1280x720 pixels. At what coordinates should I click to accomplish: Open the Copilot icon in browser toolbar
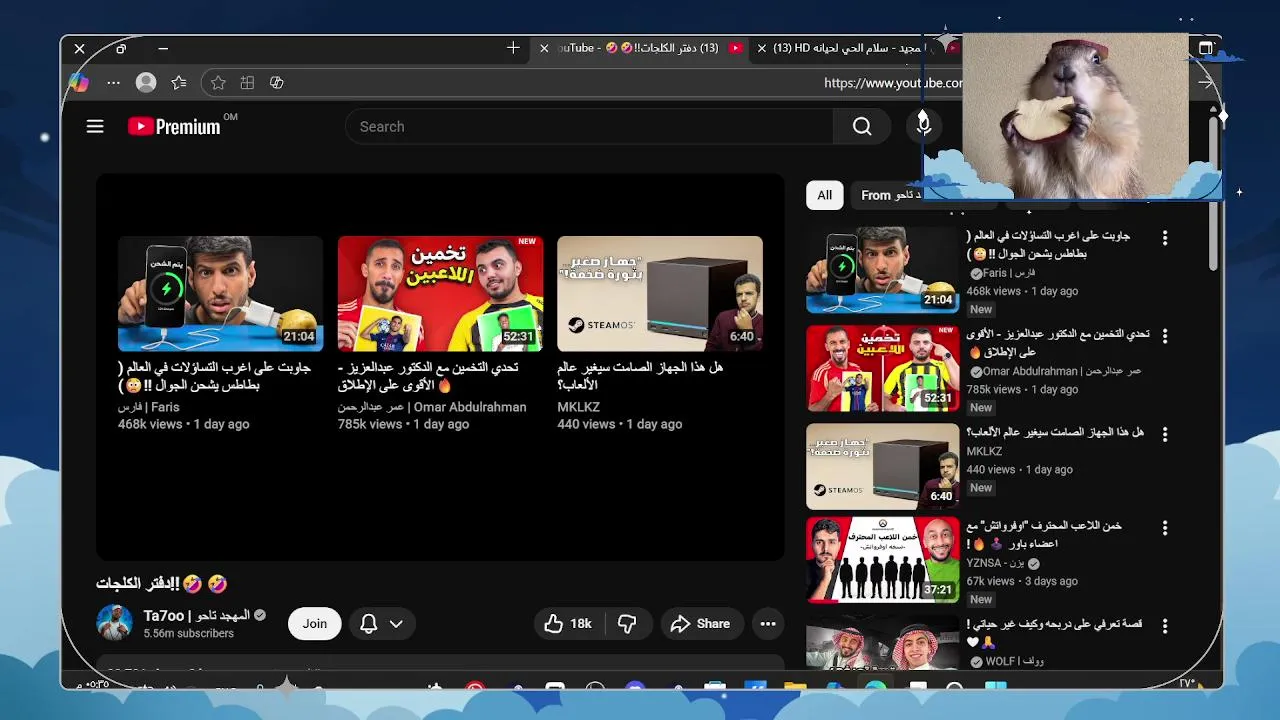point(79,83)
